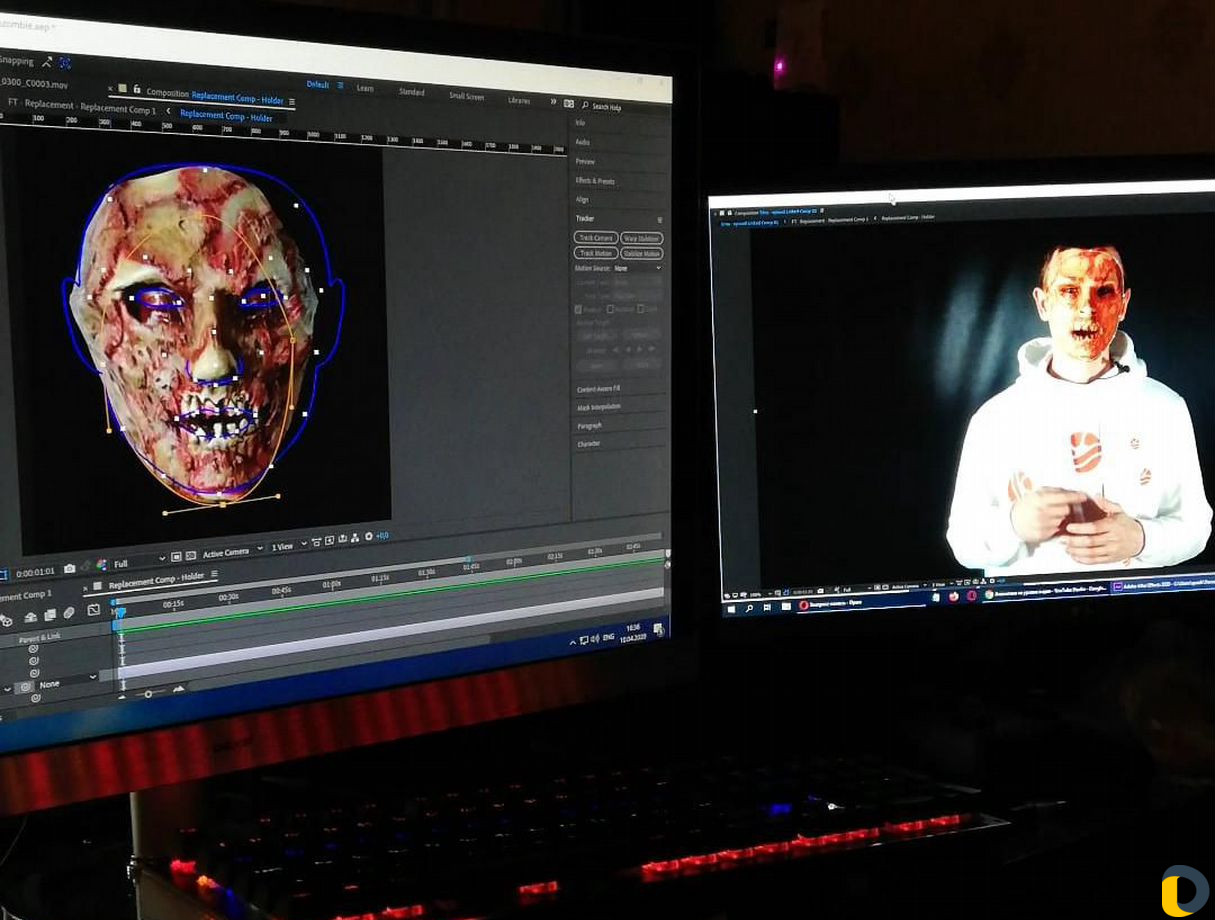The image size is (1215, 920).
Task: Switch to the Libraries workspace
Action: point(519,100)
